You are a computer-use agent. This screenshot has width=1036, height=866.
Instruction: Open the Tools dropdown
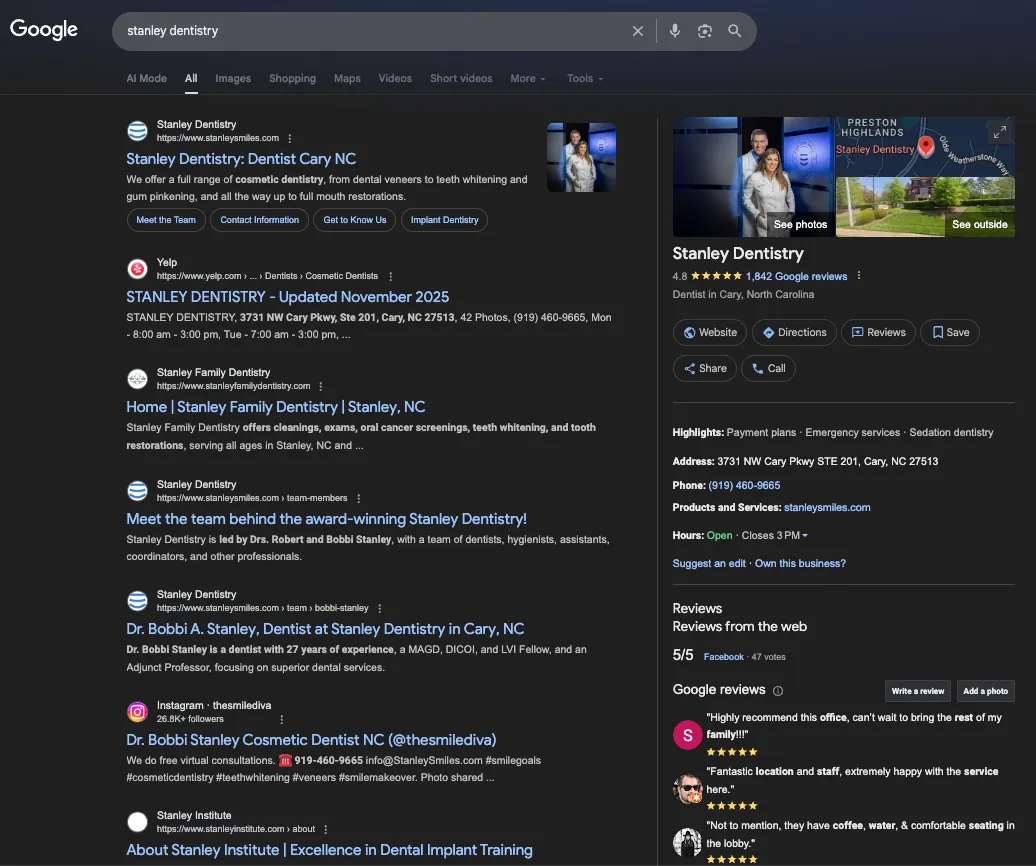pos(585,78)
